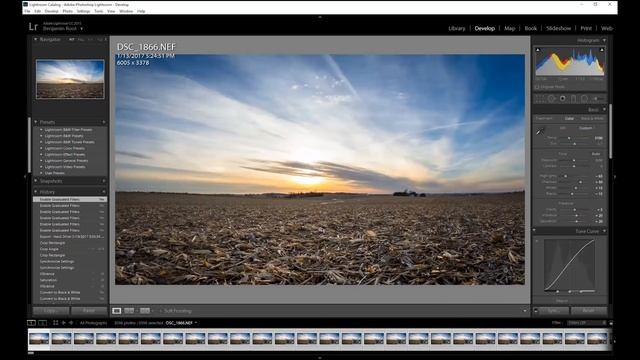The width and height of the screenshot is (640, 360).
Task: Toggle histogram shadow clipping indicator
Action: point(538,50)
